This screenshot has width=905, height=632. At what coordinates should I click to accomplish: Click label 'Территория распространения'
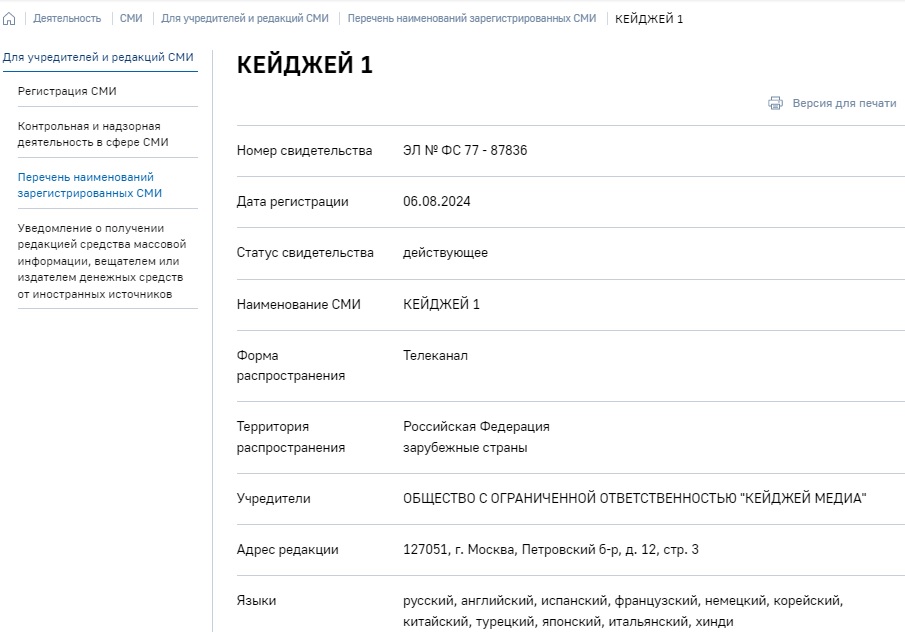[x=291, y=437]
